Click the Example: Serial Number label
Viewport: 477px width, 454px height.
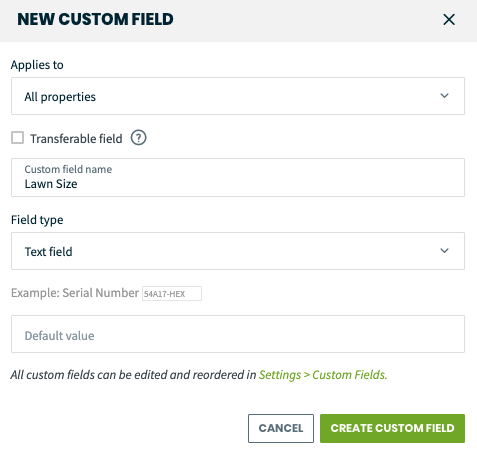click(x=75, y=293)
